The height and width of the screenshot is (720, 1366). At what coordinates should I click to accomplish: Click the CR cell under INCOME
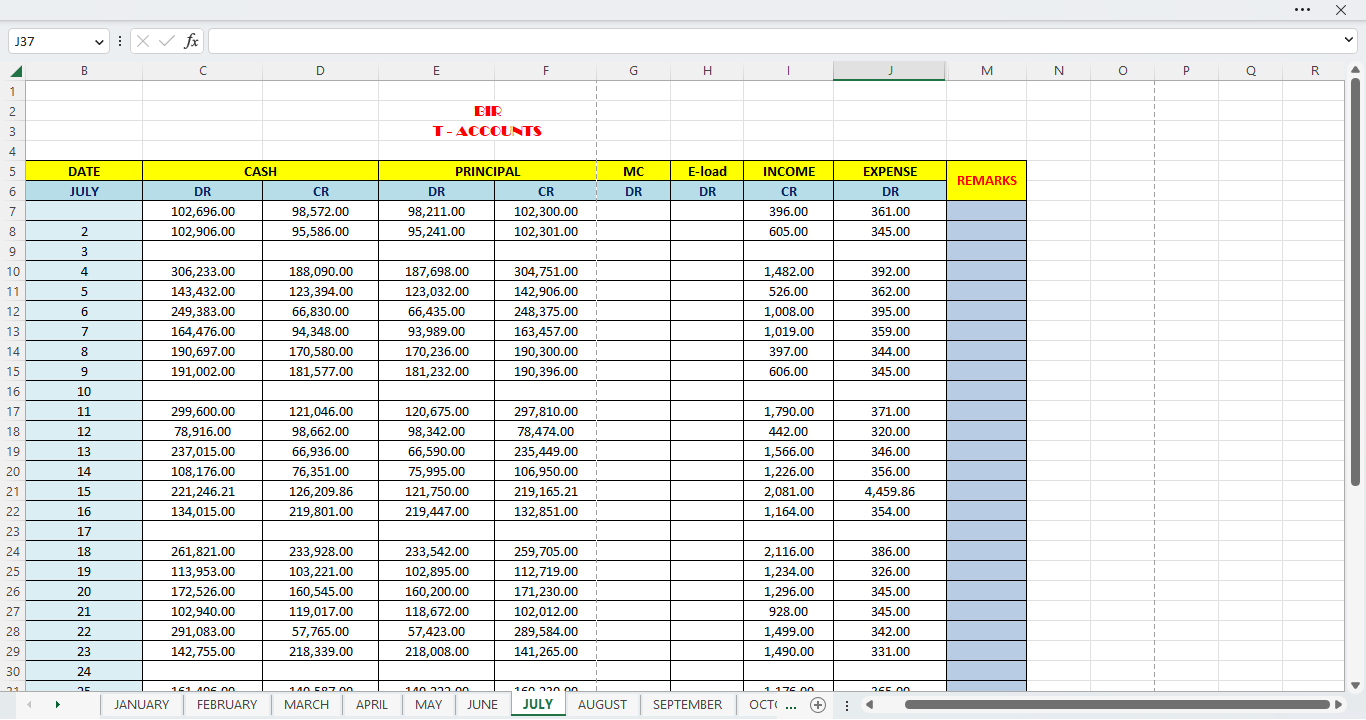pyautogui.click(x=789, y=191)
